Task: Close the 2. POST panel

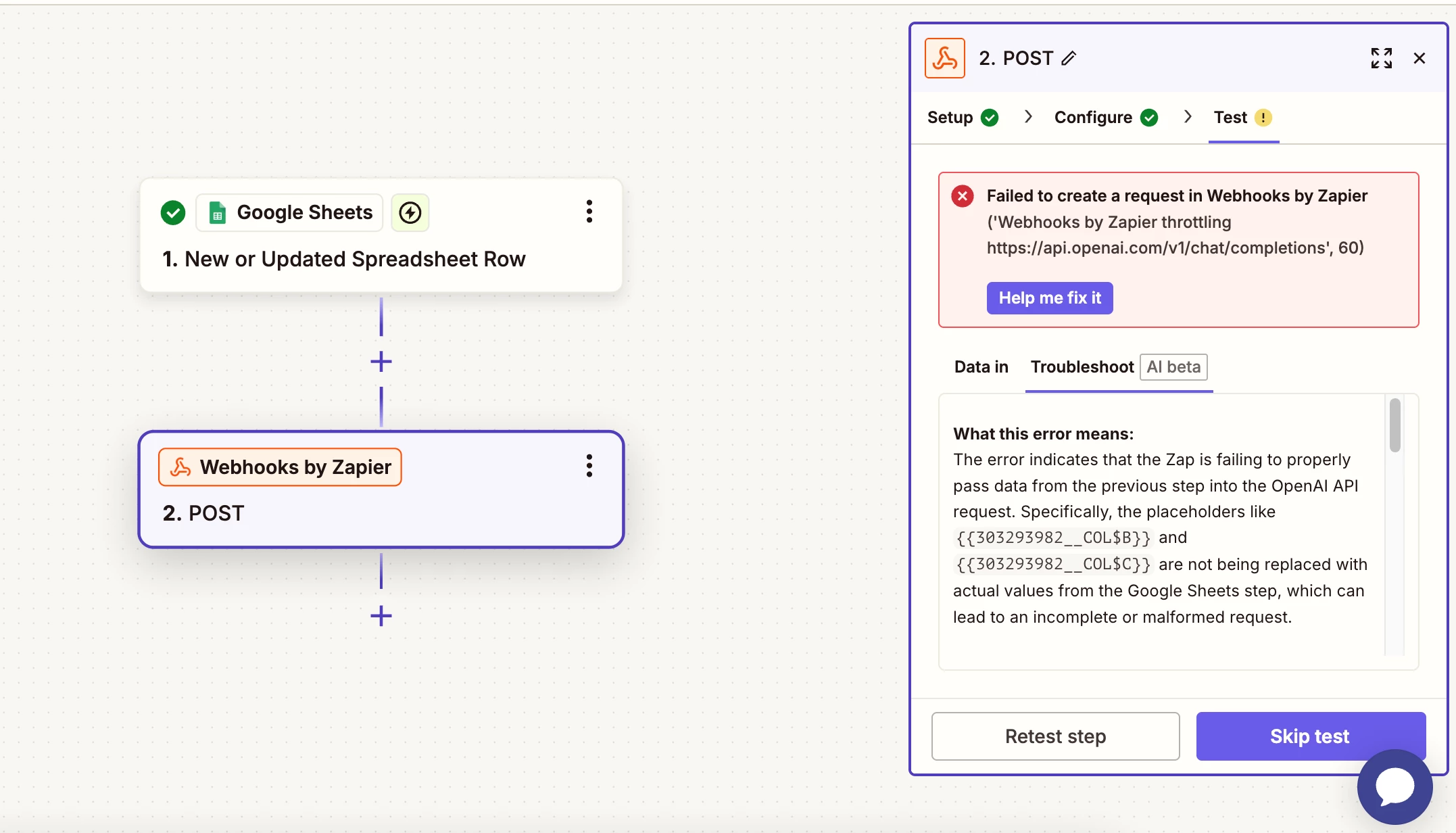Action: (1419, 58)
